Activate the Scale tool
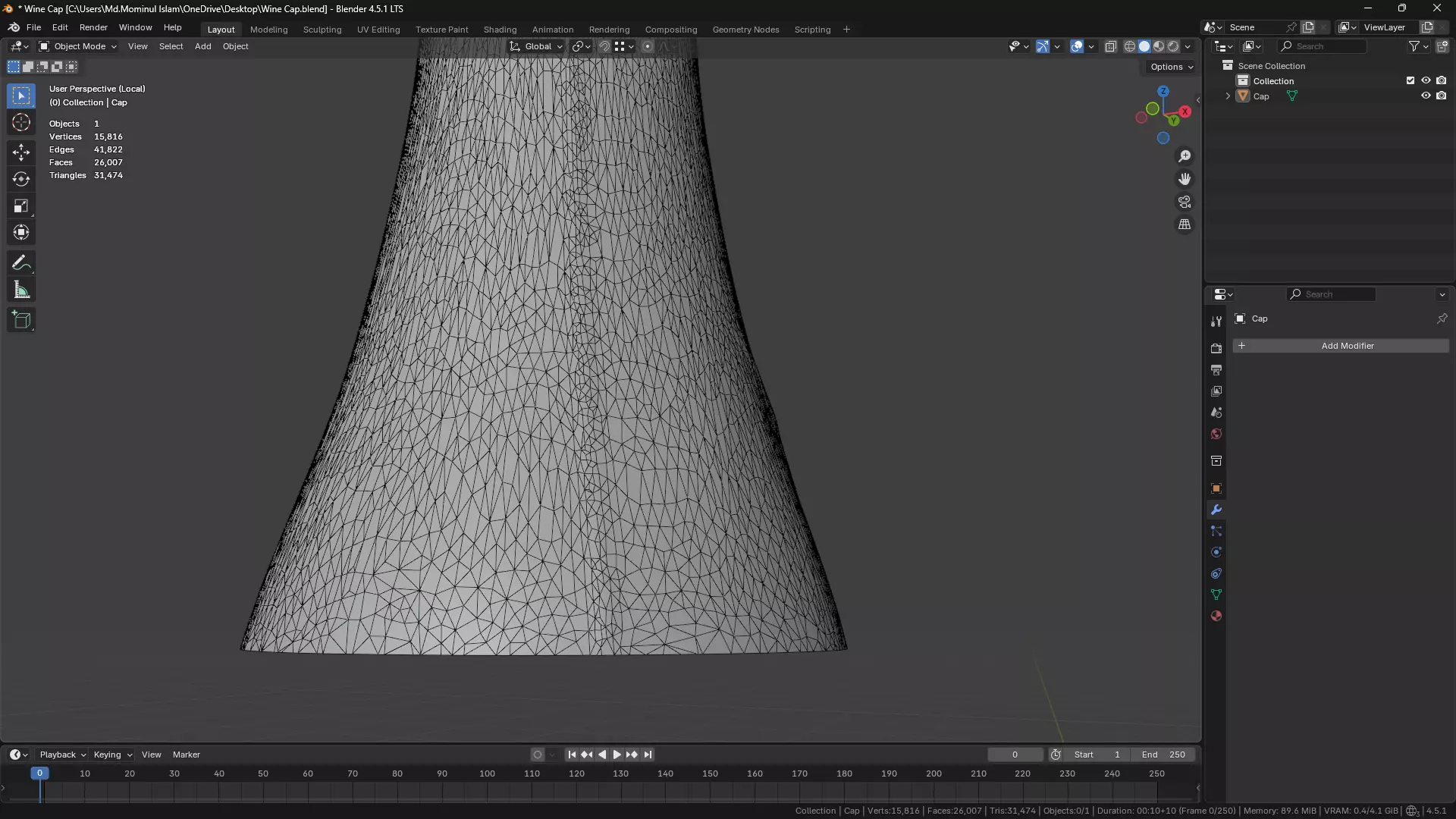The image size is (1456, 819). [21, 206]
